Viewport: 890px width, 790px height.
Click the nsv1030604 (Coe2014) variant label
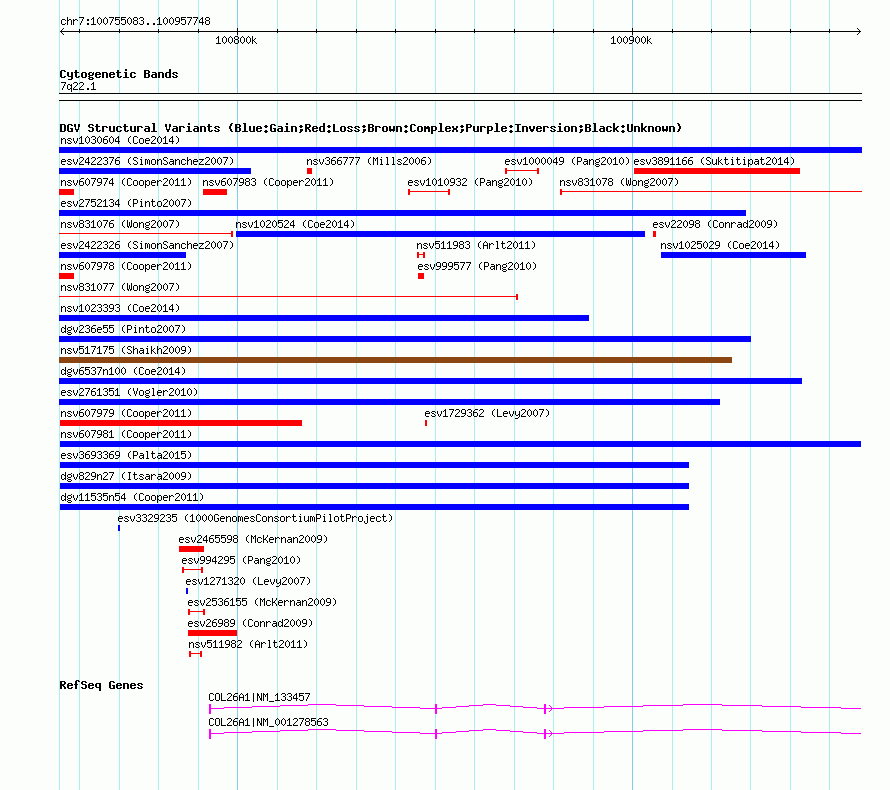(120, 140)
